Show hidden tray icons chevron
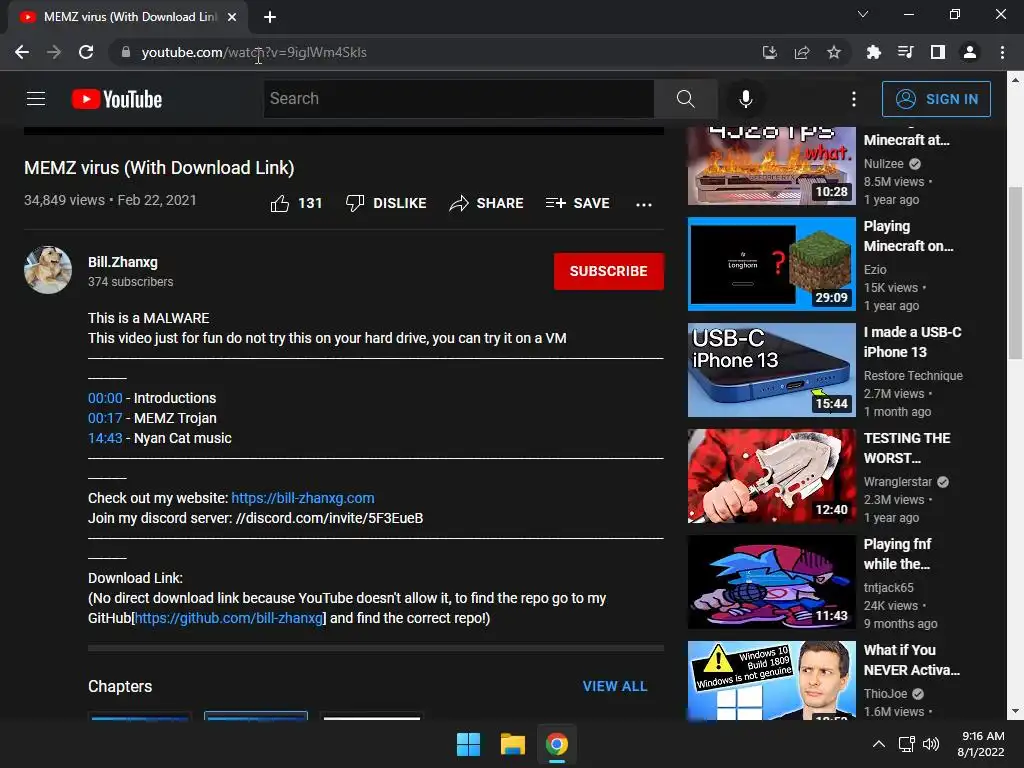Screen dimensions: 1024x768 [x=879, y=744]
